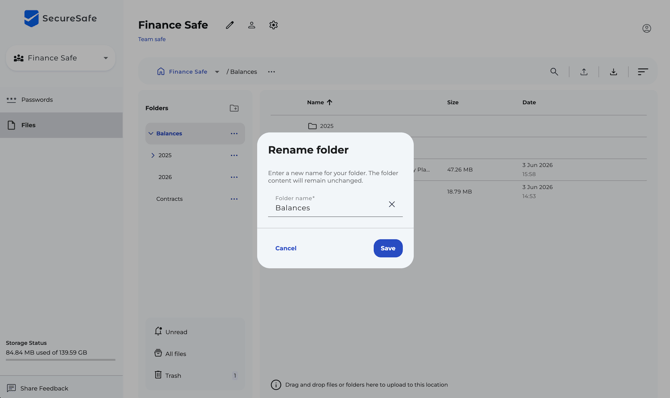670x398 pixels.
Task: Open breadcrumb Finance Safe dropdown arrow
Action: click(217, 72)
